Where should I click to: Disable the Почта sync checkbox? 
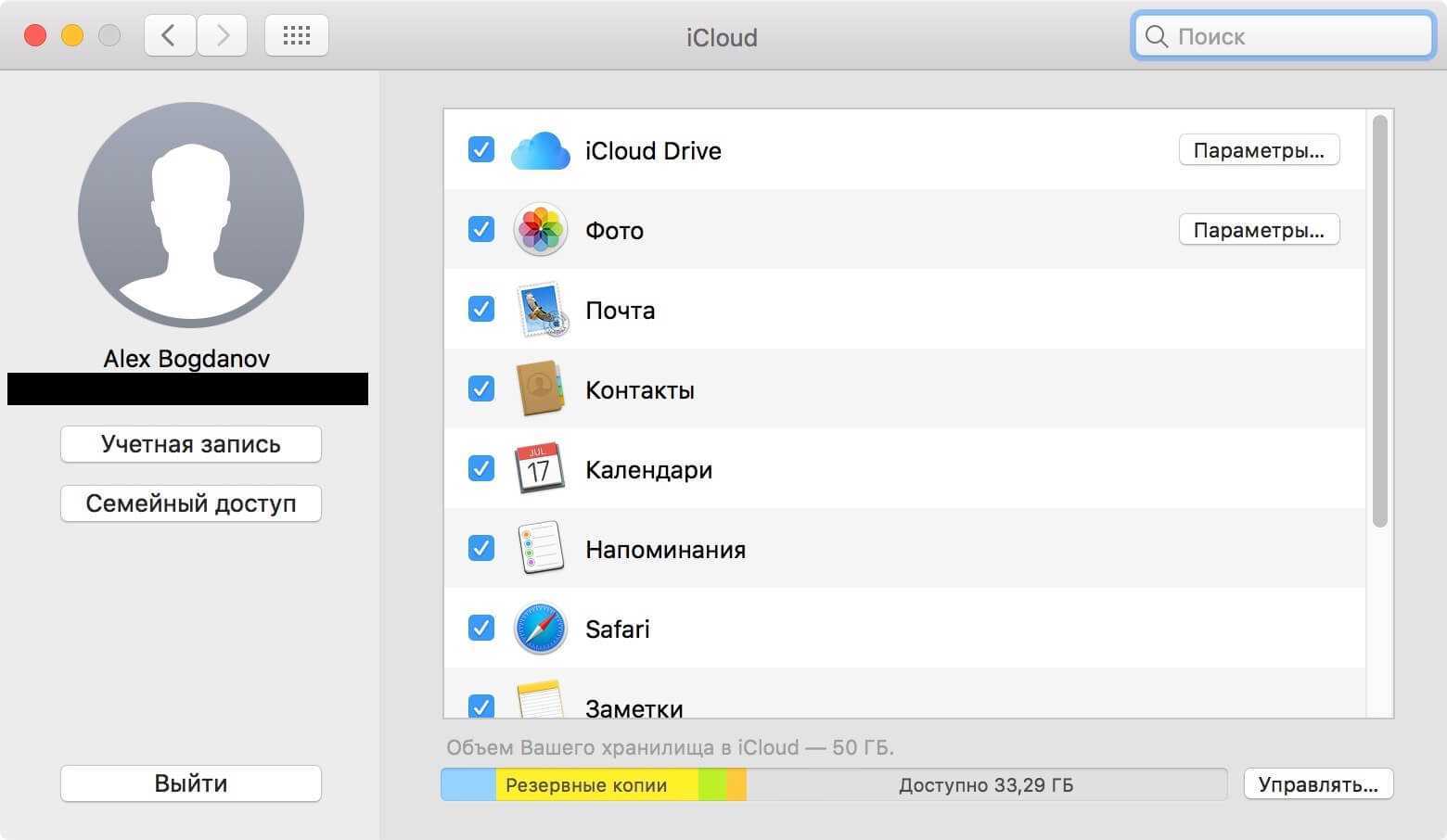pos(480,309)
